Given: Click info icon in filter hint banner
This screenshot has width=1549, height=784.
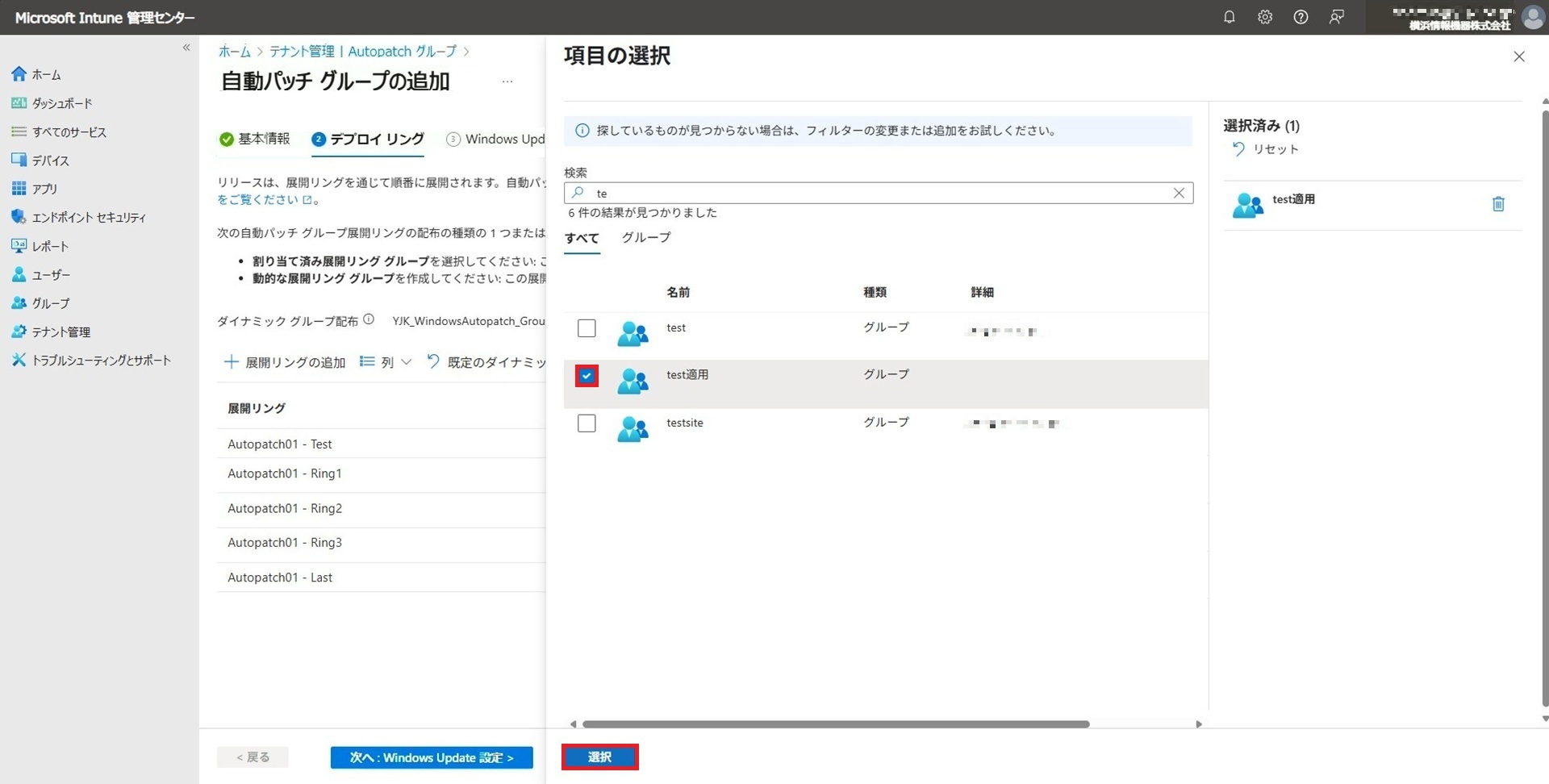Looking at the screenshot, I should click(582, 131).
